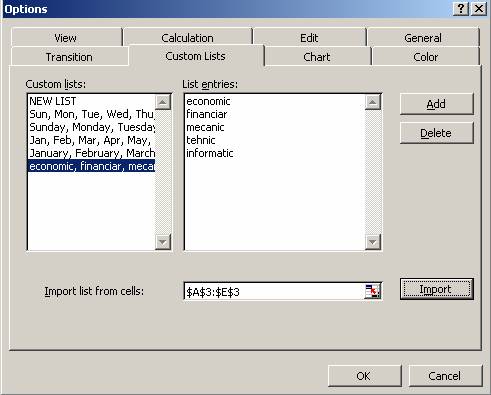Switch to the Chart tab

[317, 57]
